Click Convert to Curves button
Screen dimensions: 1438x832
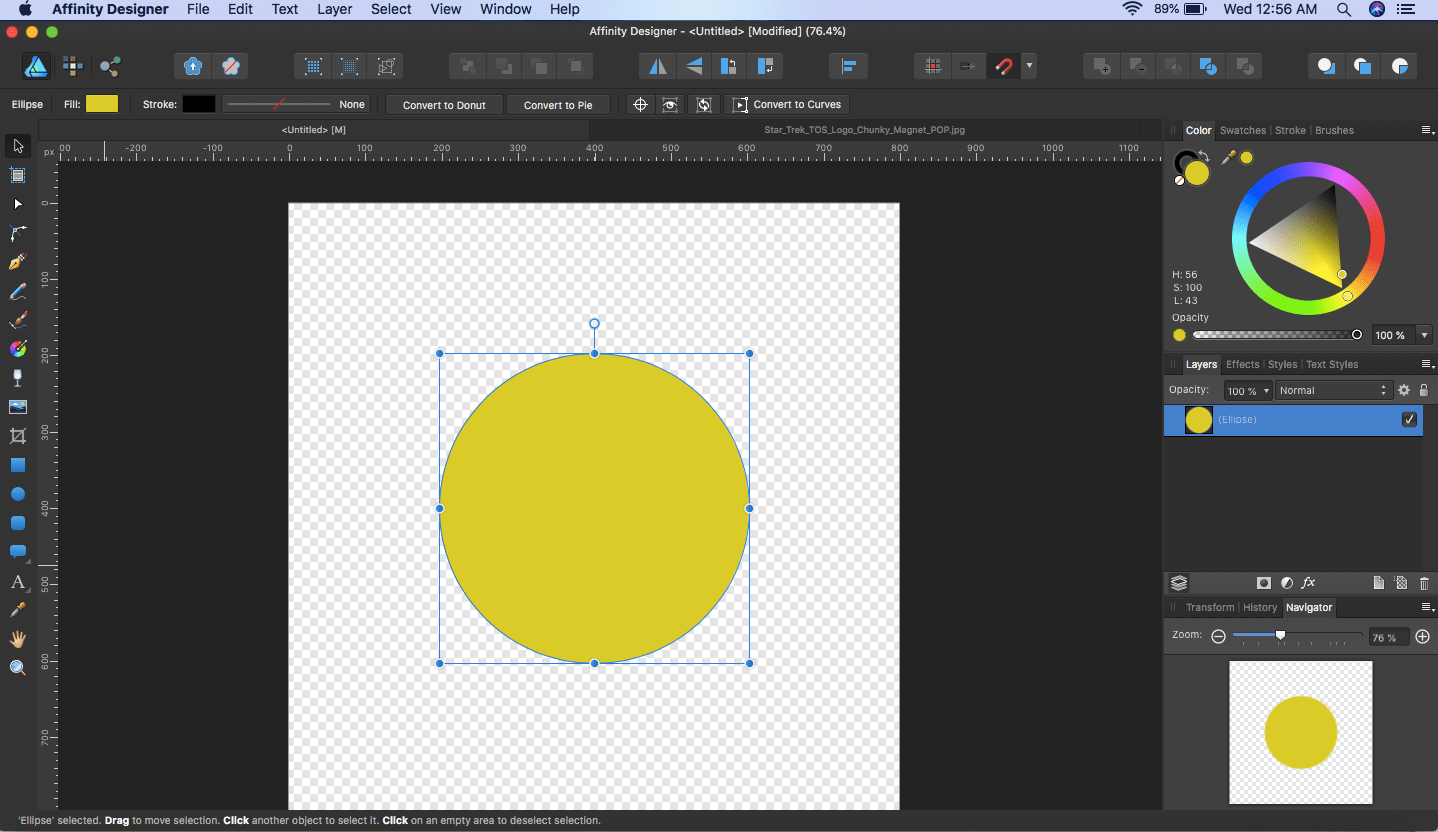[786, 105]
